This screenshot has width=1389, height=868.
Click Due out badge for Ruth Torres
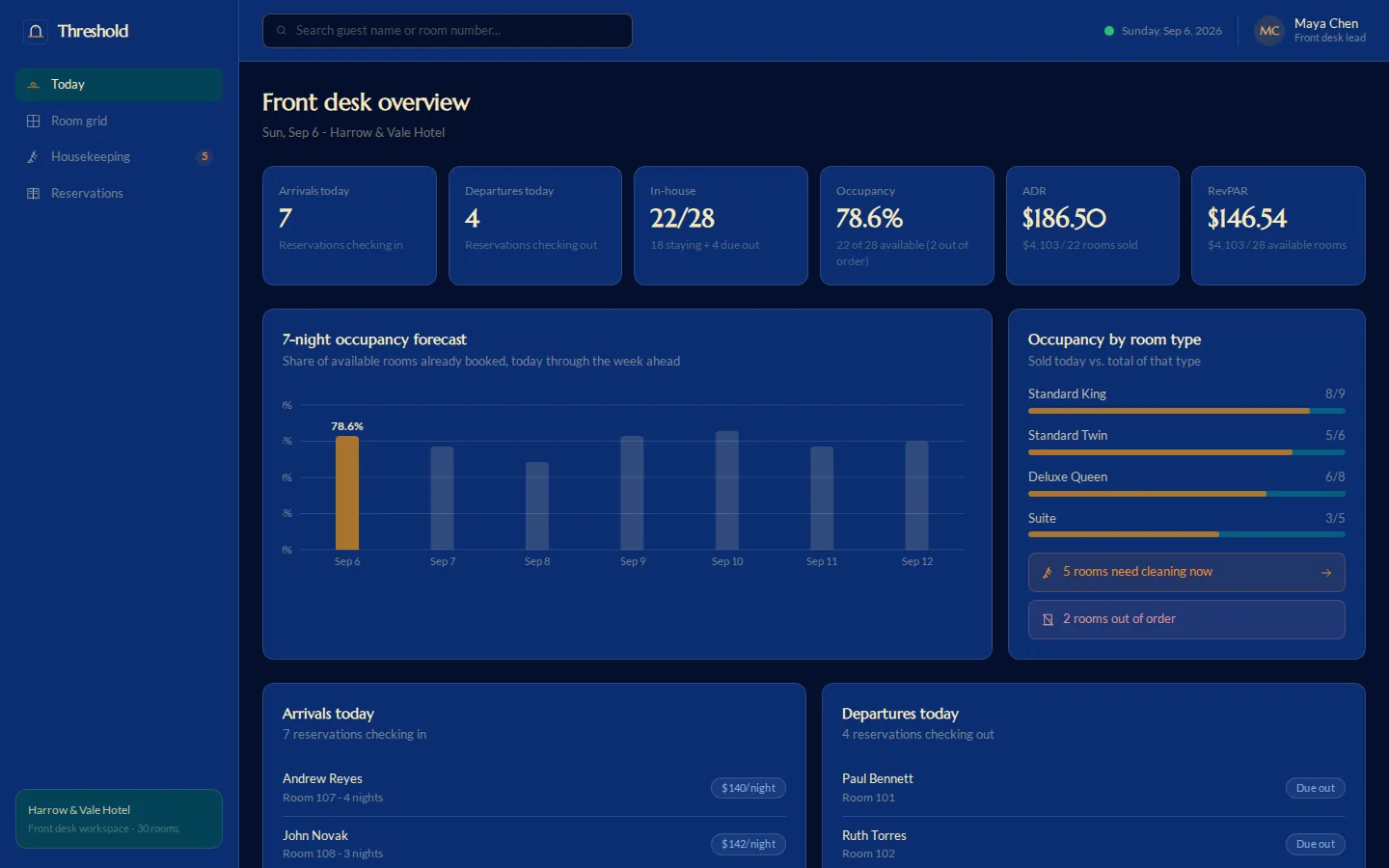click(1315, 845)
